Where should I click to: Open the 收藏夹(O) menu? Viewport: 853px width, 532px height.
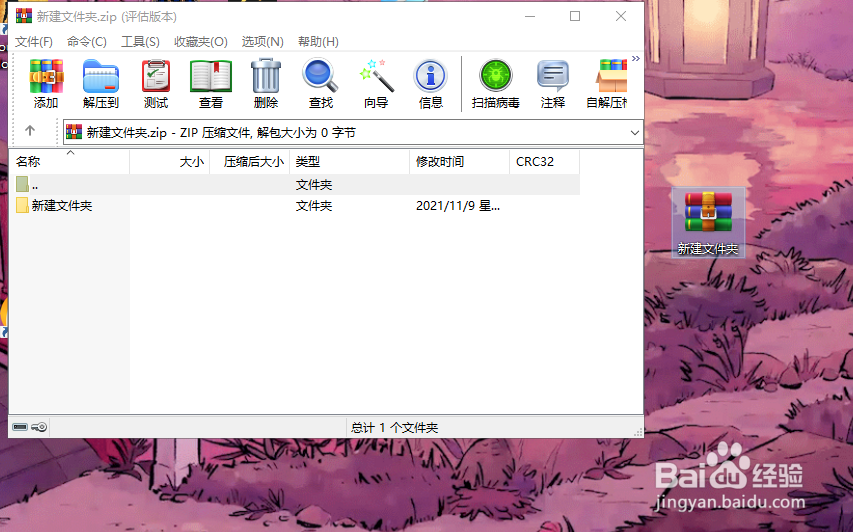point(201,42)
